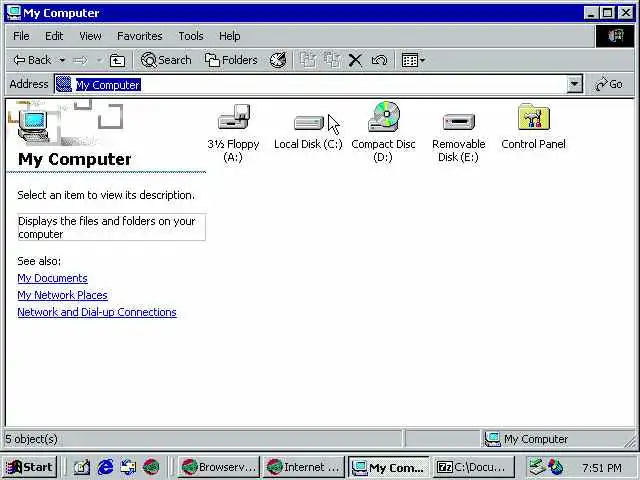Click the Outlook Express quick launch icon

coord(128,467)
